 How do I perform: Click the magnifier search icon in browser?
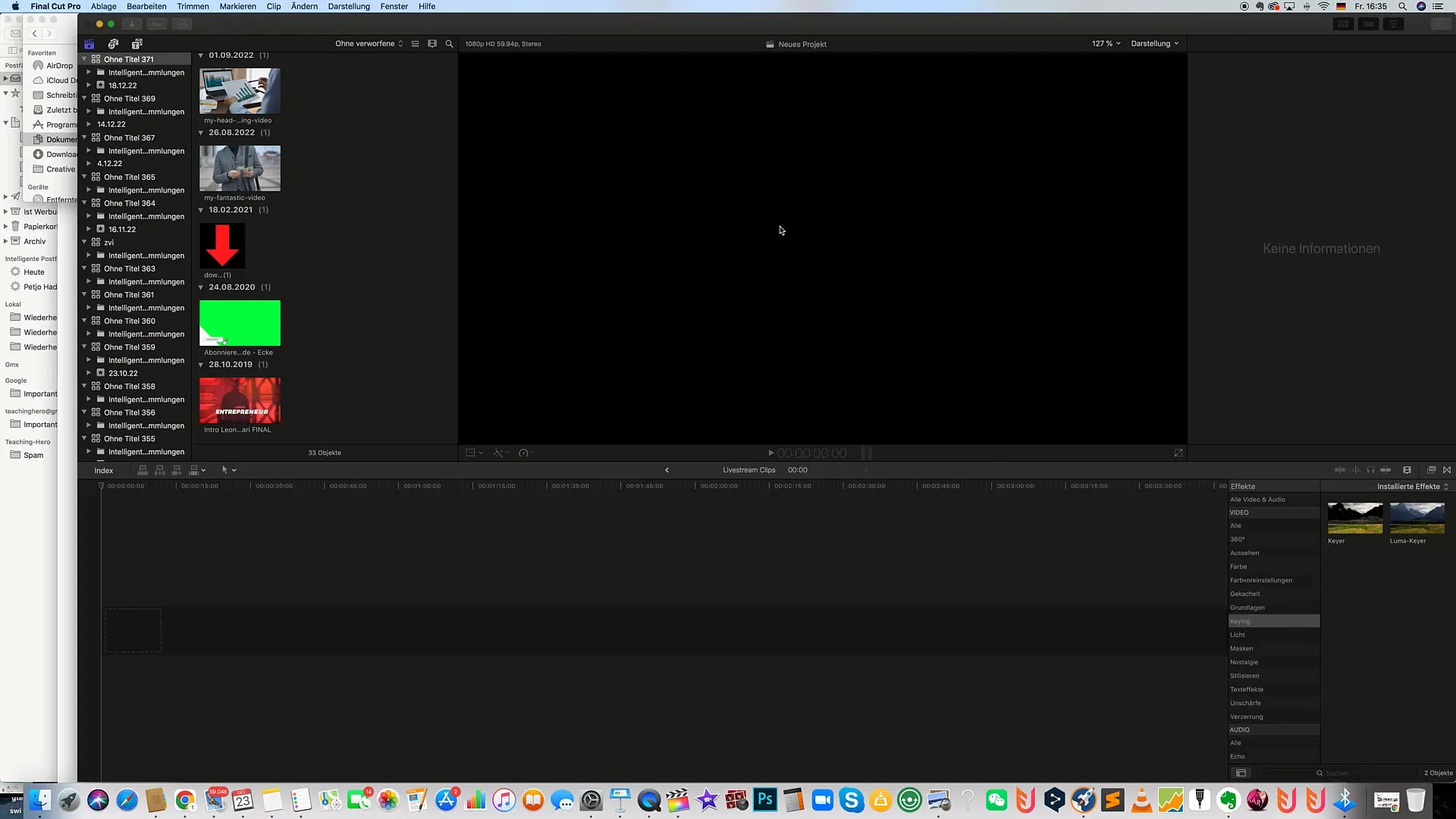pyautogui.click(x=449, y=43)
